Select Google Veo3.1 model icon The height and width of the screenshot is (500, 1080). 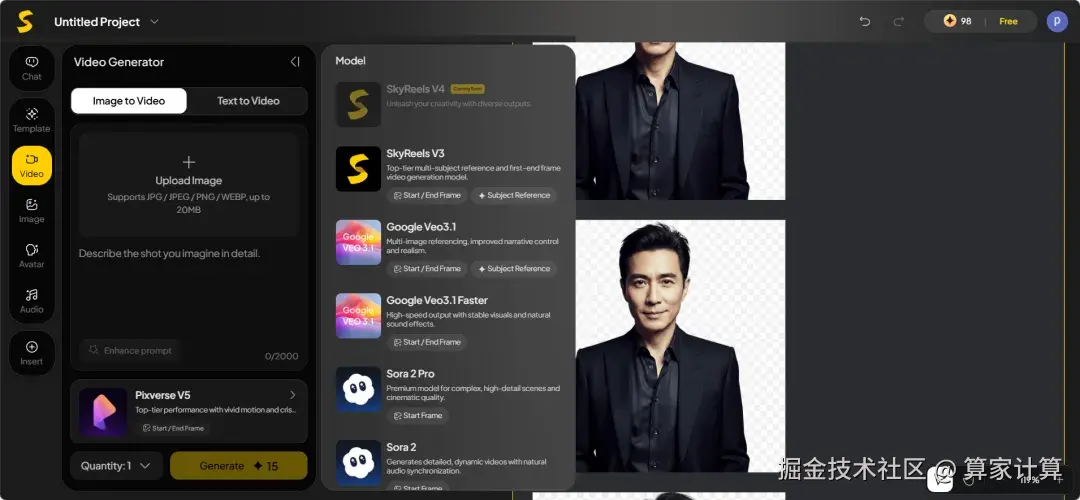(358, 242)
